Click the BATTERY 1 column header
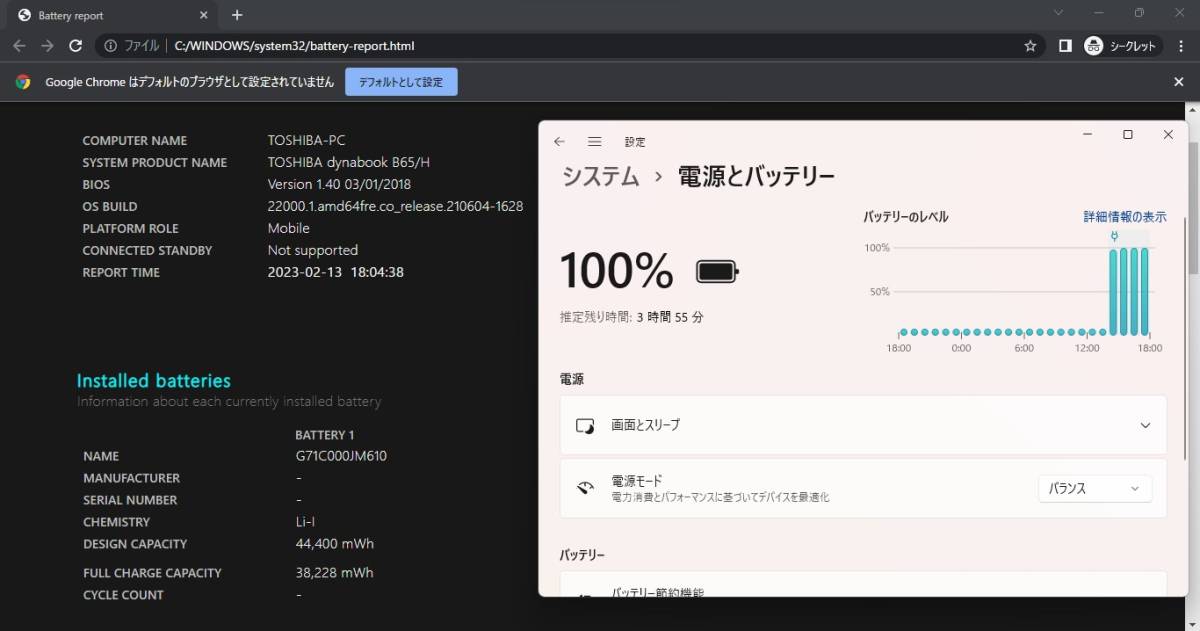The height and width of the screenshot is (631, 1200). pos(325,435)
